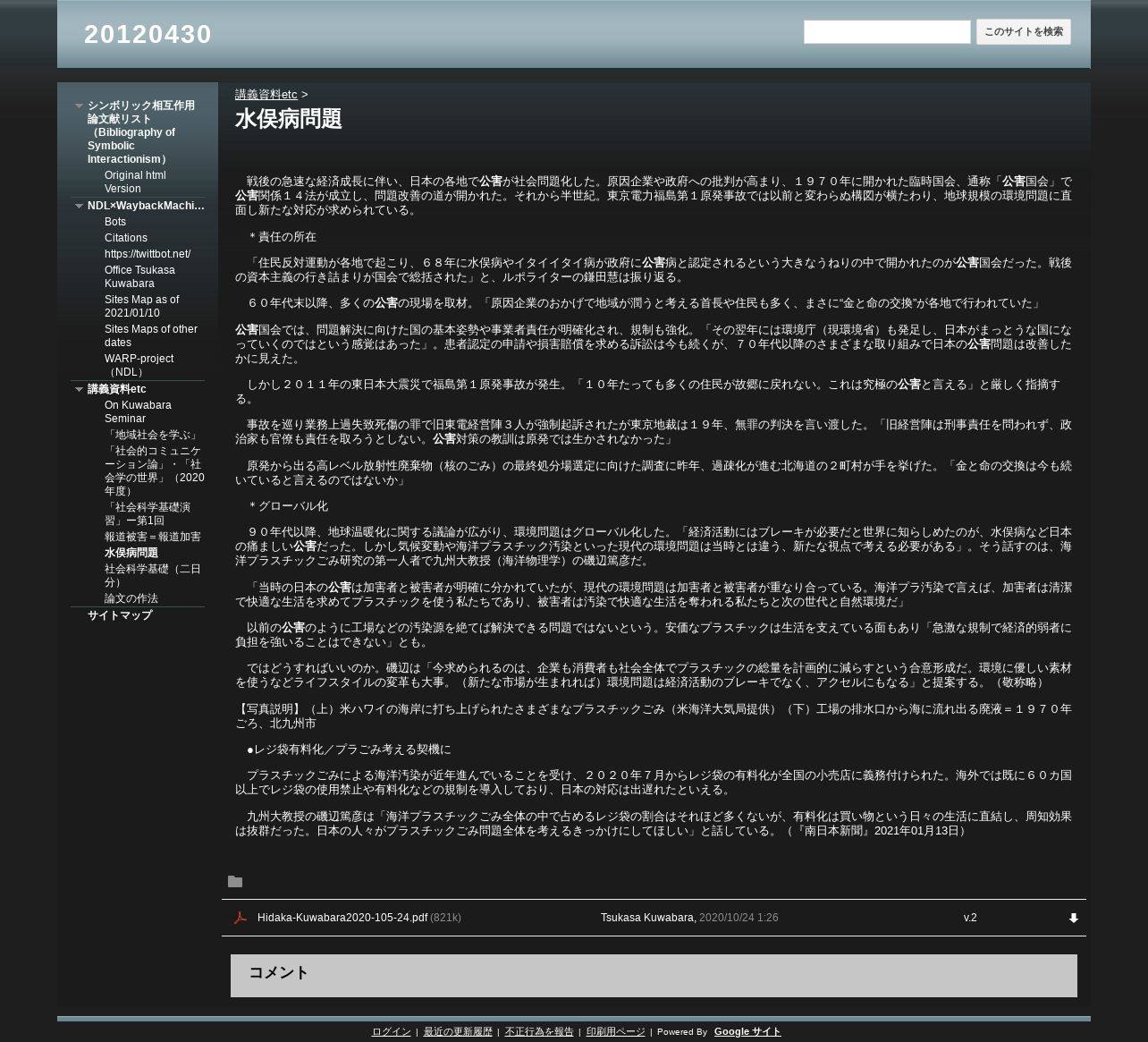Open the Citations page in sidebar
This screenshot has width=1148, height=1042.
(x=126, y=238)
